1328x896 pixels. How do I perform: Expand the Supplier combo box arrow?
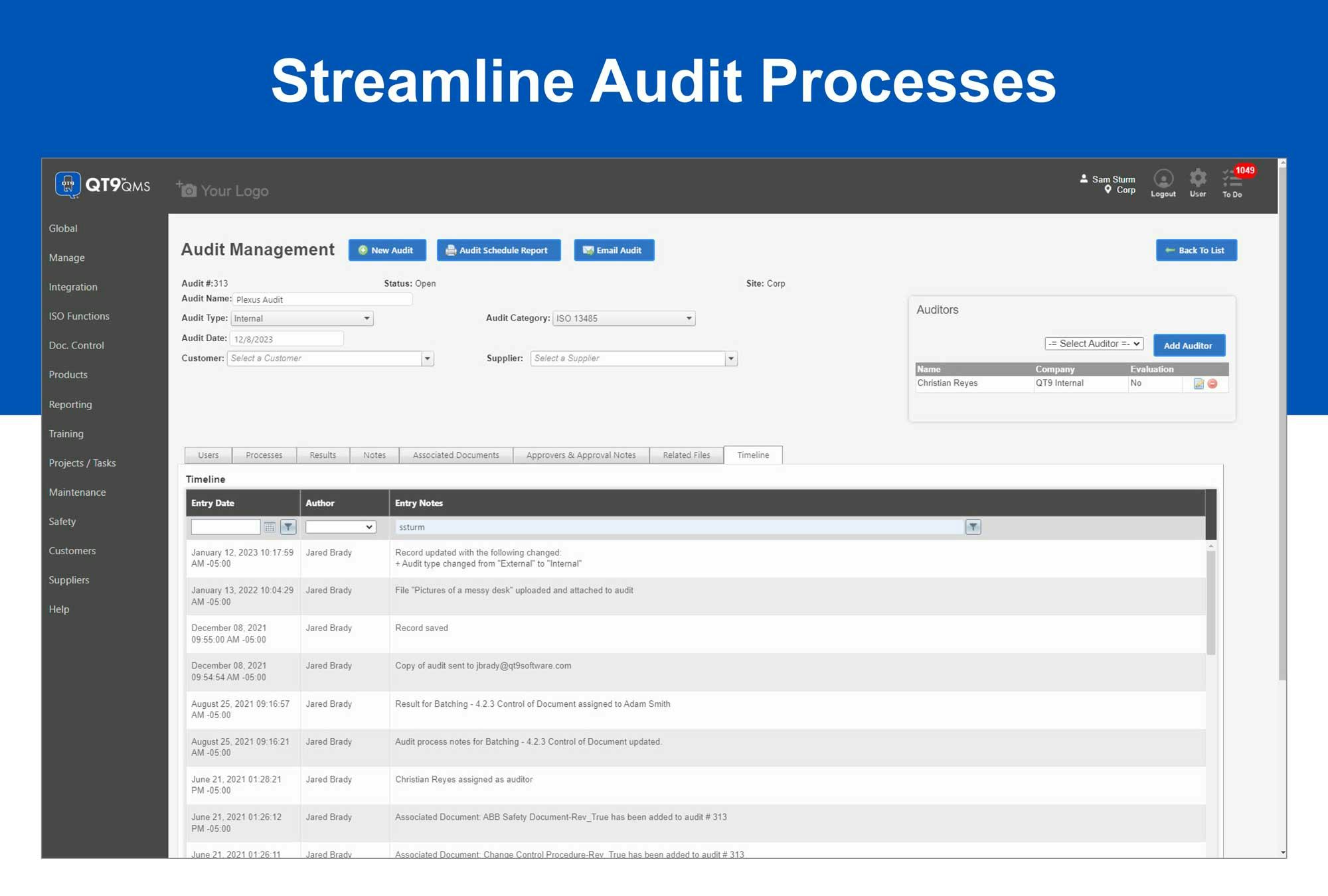tap(731, 359)
